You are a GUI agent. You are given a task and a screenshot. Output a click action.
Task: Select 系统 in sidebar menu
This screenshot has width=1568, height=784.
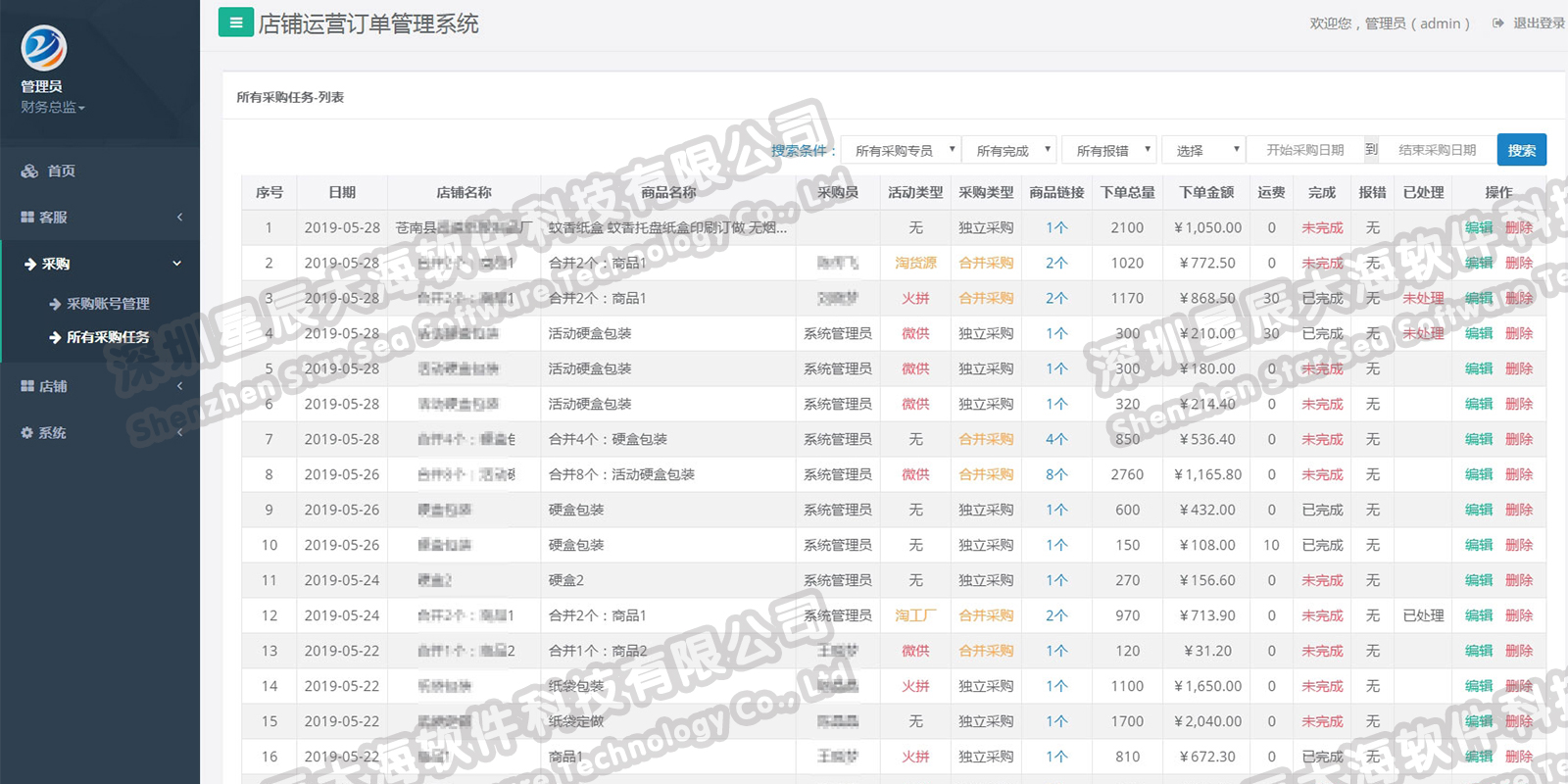53,432
